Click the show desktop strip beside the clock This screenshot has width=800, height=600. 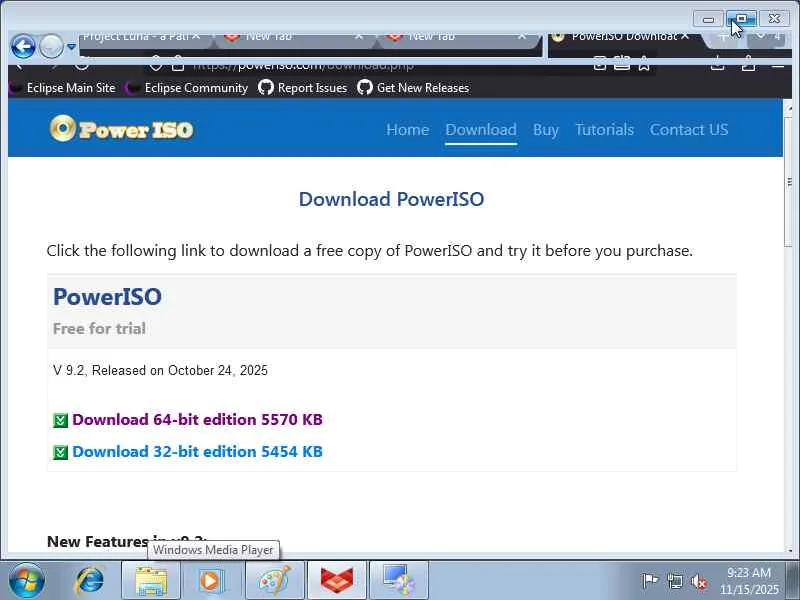(x=794, y=581)
